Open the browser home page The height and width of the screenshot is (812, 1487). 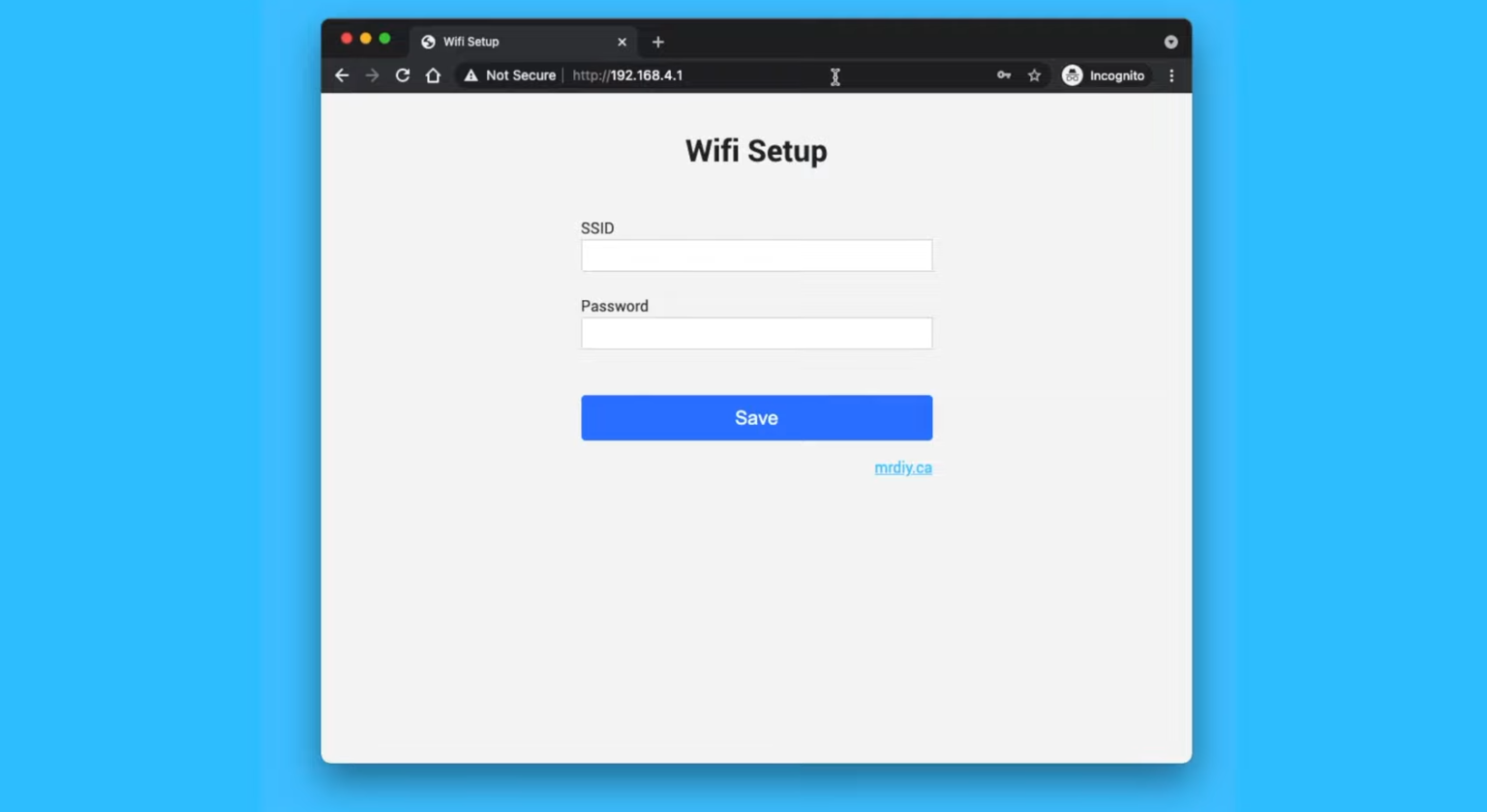click(433, 75)
